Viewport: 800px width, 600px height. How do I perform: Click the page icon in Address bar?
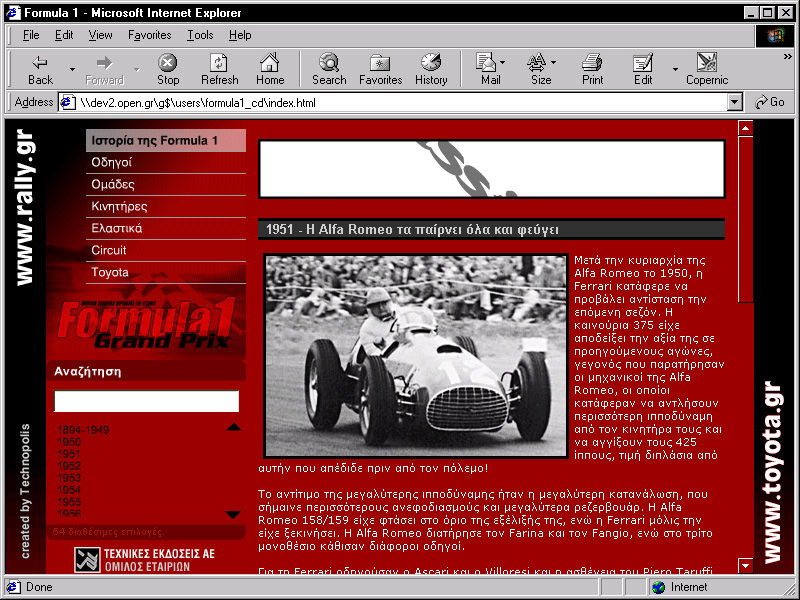tap(68, 103)
